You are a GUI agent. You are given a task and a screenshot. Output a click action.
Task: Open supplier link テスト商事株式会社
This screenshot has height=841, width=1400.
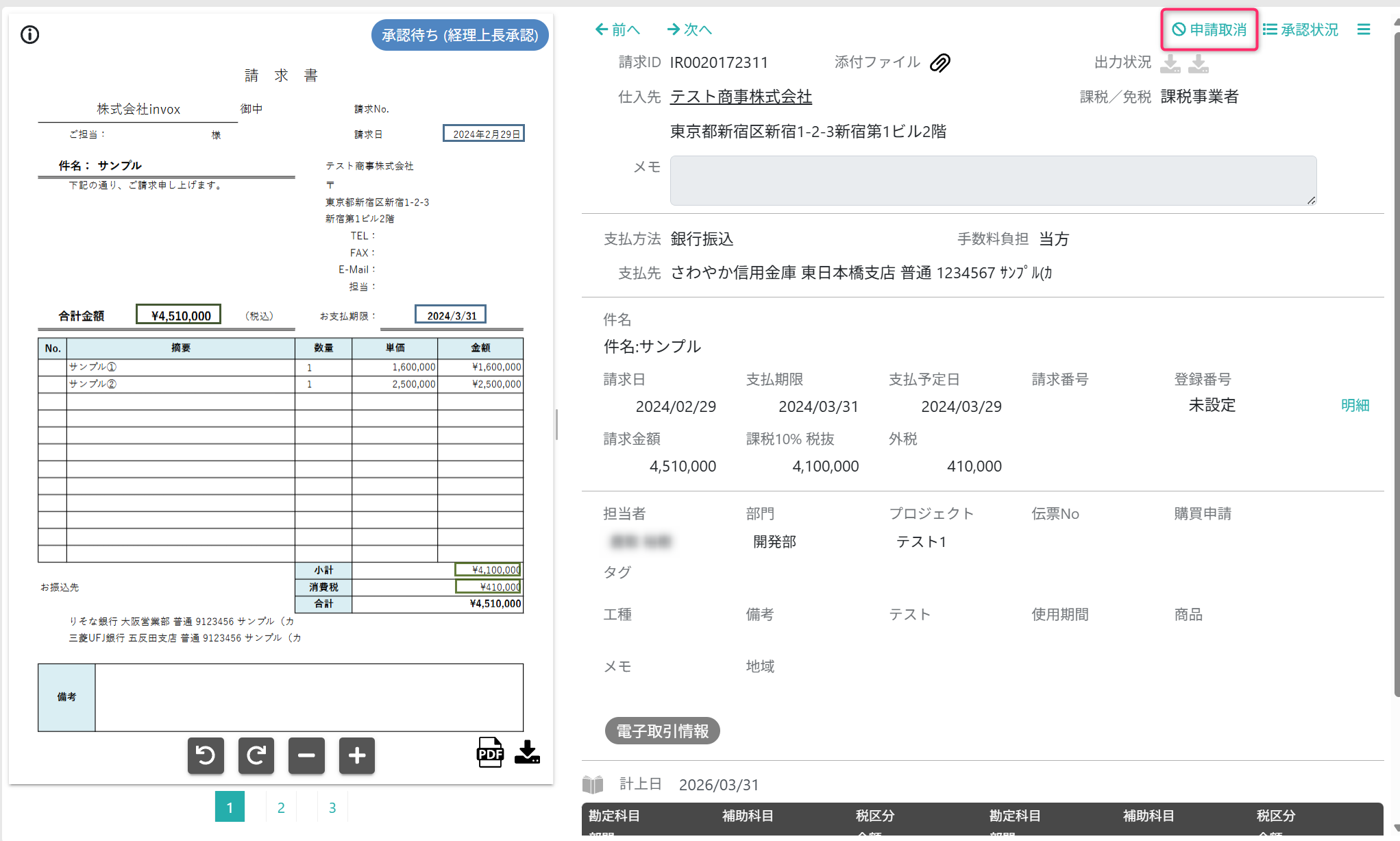click(741, 97)
